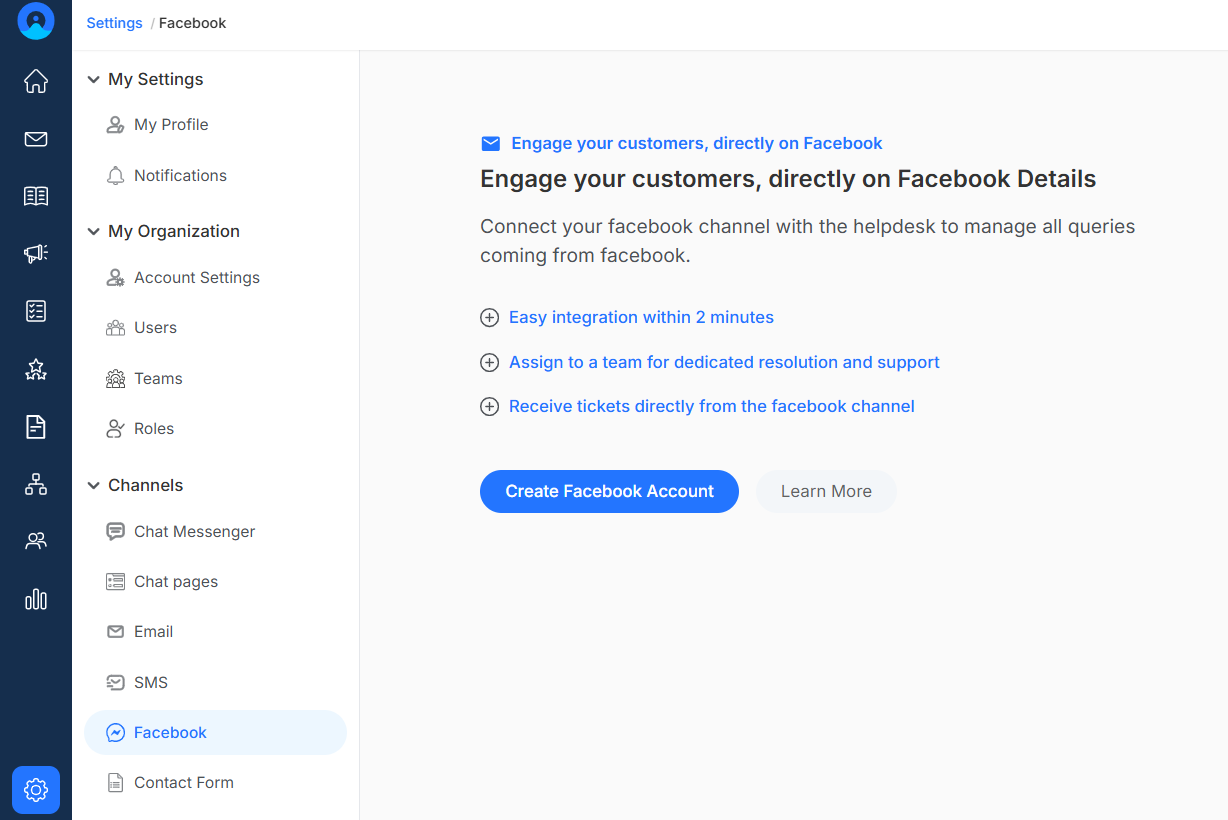Select Email channel label
This screenshot has width=1228, height=820.
(154, 632)
